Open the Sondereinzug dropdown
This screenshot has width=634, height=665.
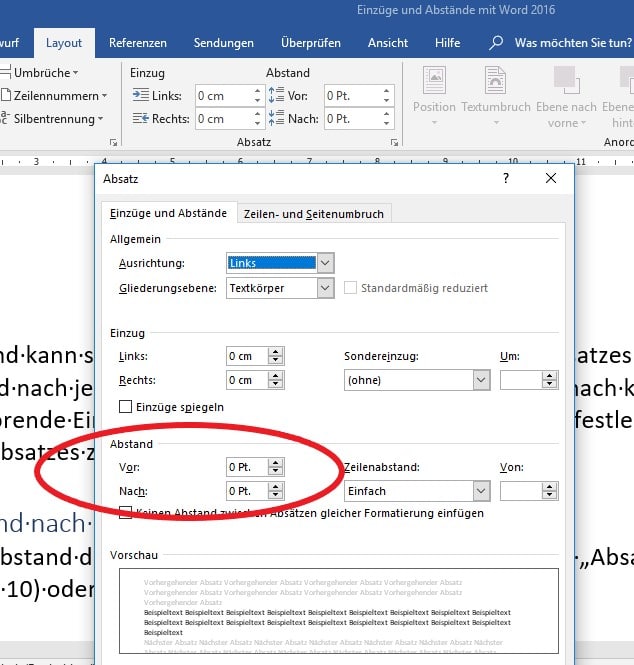point(481,380)
